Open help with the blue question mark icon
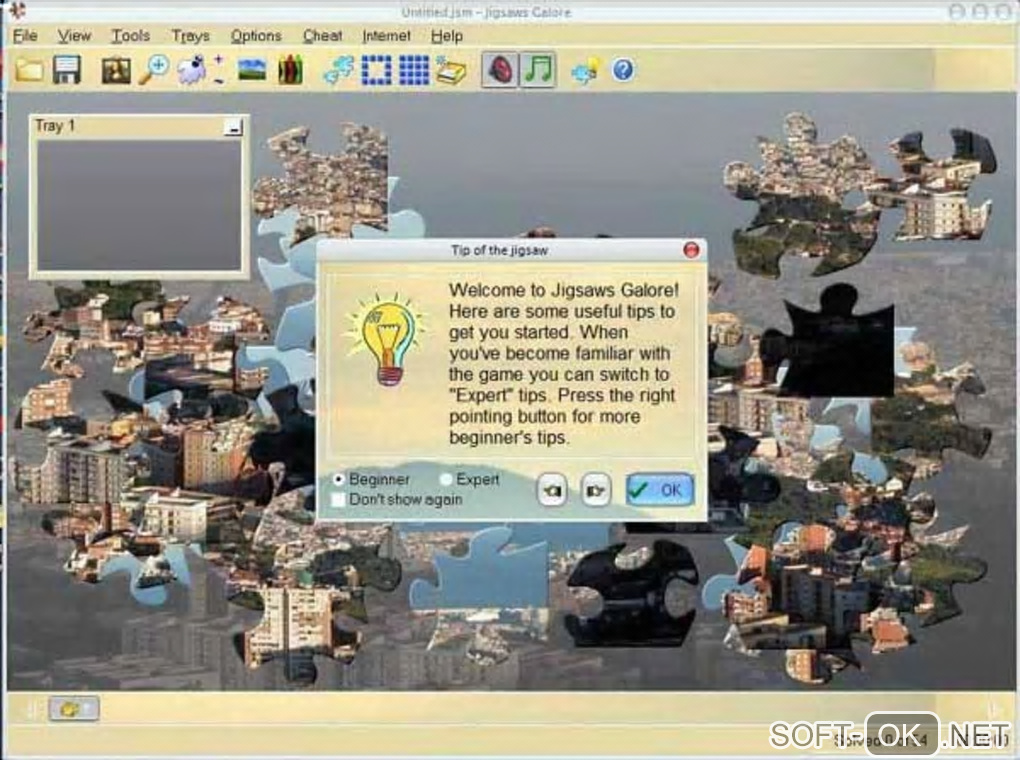1020x760 pixels. (623, 70)
